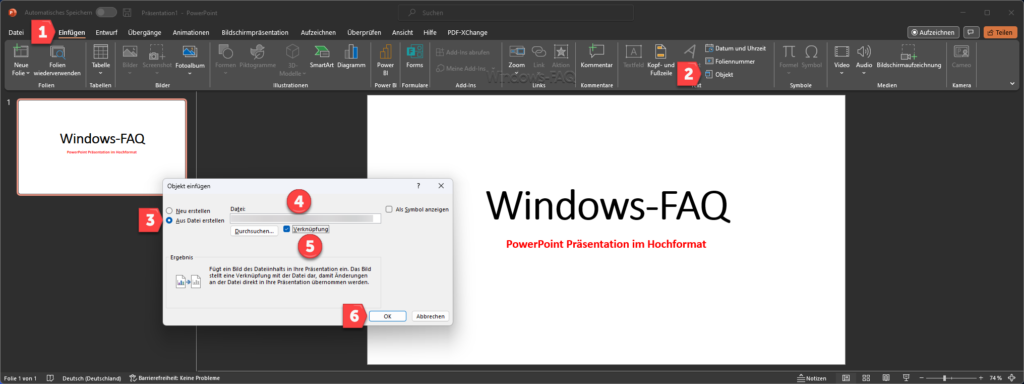The height and width of the screenshot is (384, 1024).
Task: Open the PDF-XChange tab
Action: coord(467,32)
